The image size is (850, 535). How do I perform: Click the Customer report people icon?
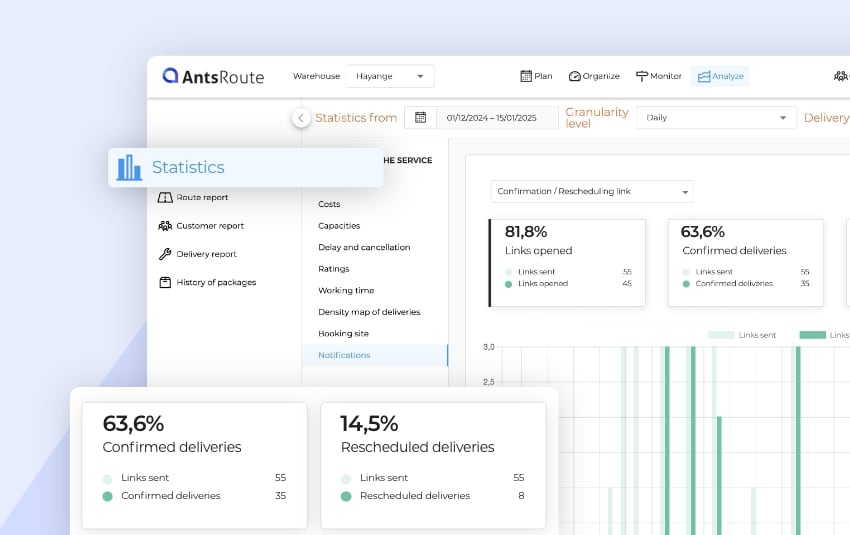[x=165, y=225]
